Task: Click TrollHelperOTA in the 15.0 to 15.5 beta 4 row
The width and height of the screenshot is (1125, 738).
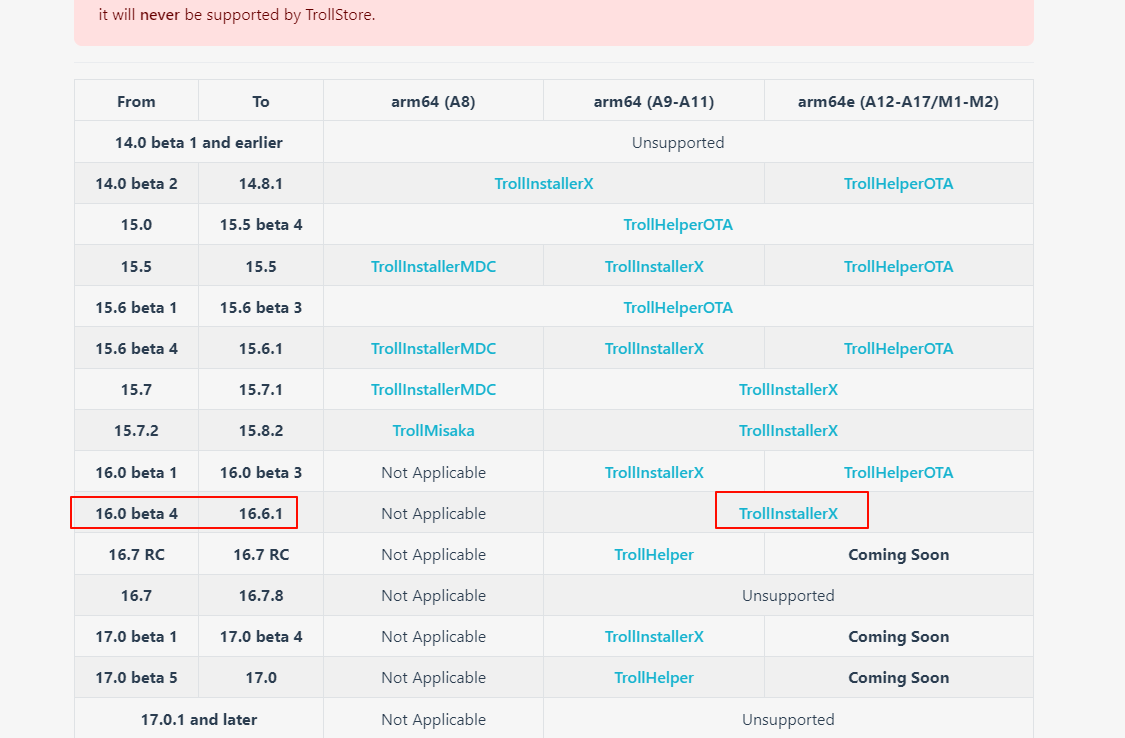Action: (678, 224)
